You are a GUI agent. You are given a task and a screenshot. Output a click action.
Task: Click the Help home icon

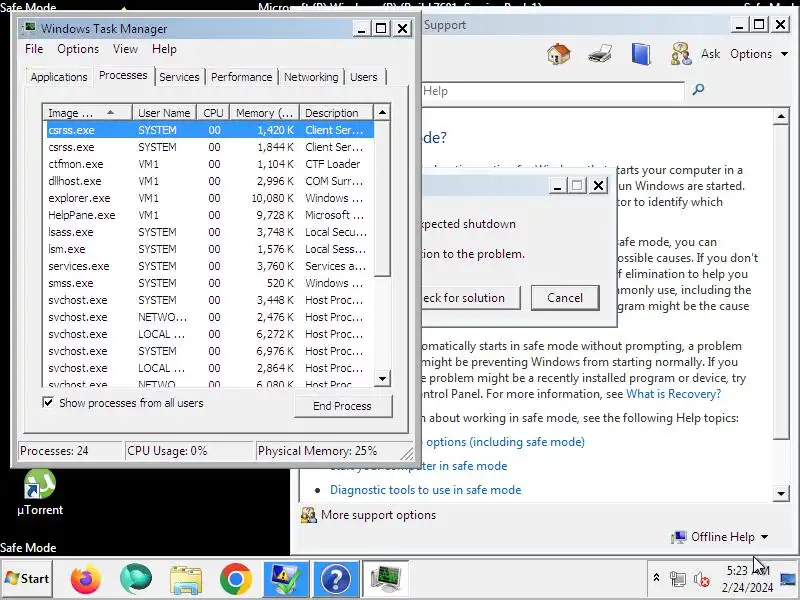559,54
